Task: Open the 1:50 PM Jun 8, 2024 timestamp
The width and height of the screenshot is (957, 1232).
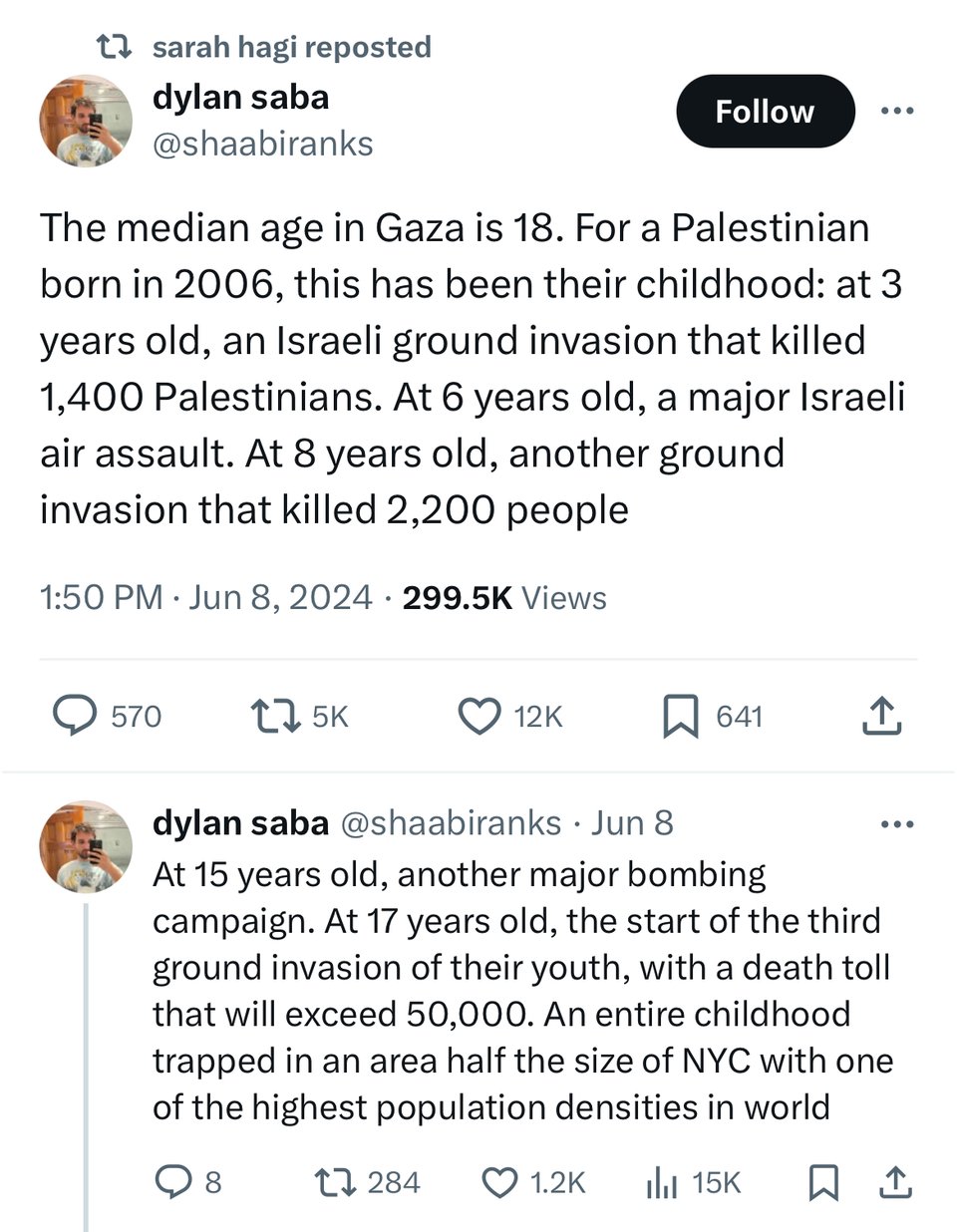Action: (205, 597)
